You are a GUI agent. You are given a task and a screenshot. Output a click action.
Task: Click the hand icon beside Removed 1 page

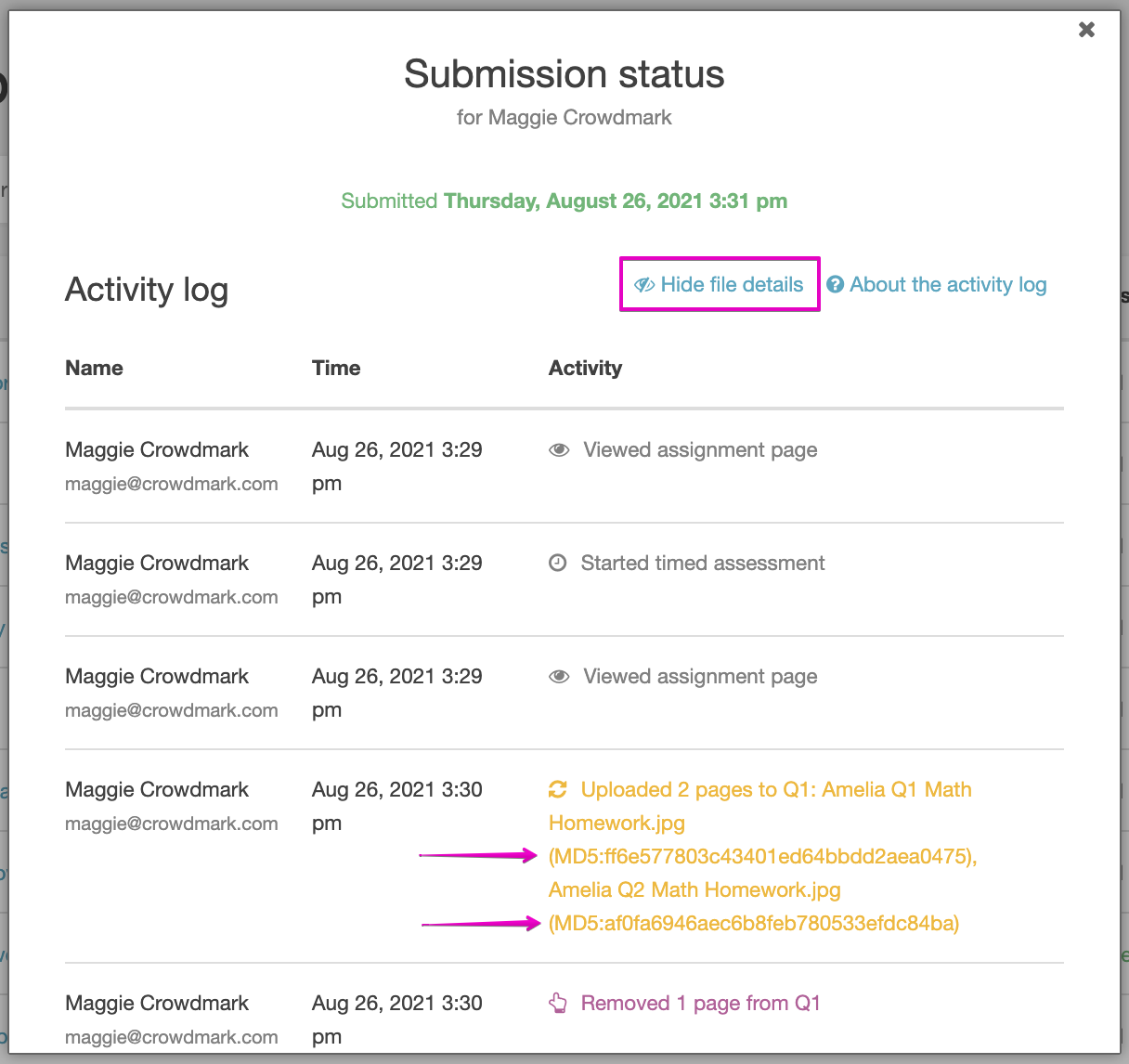pos(557,1003)
